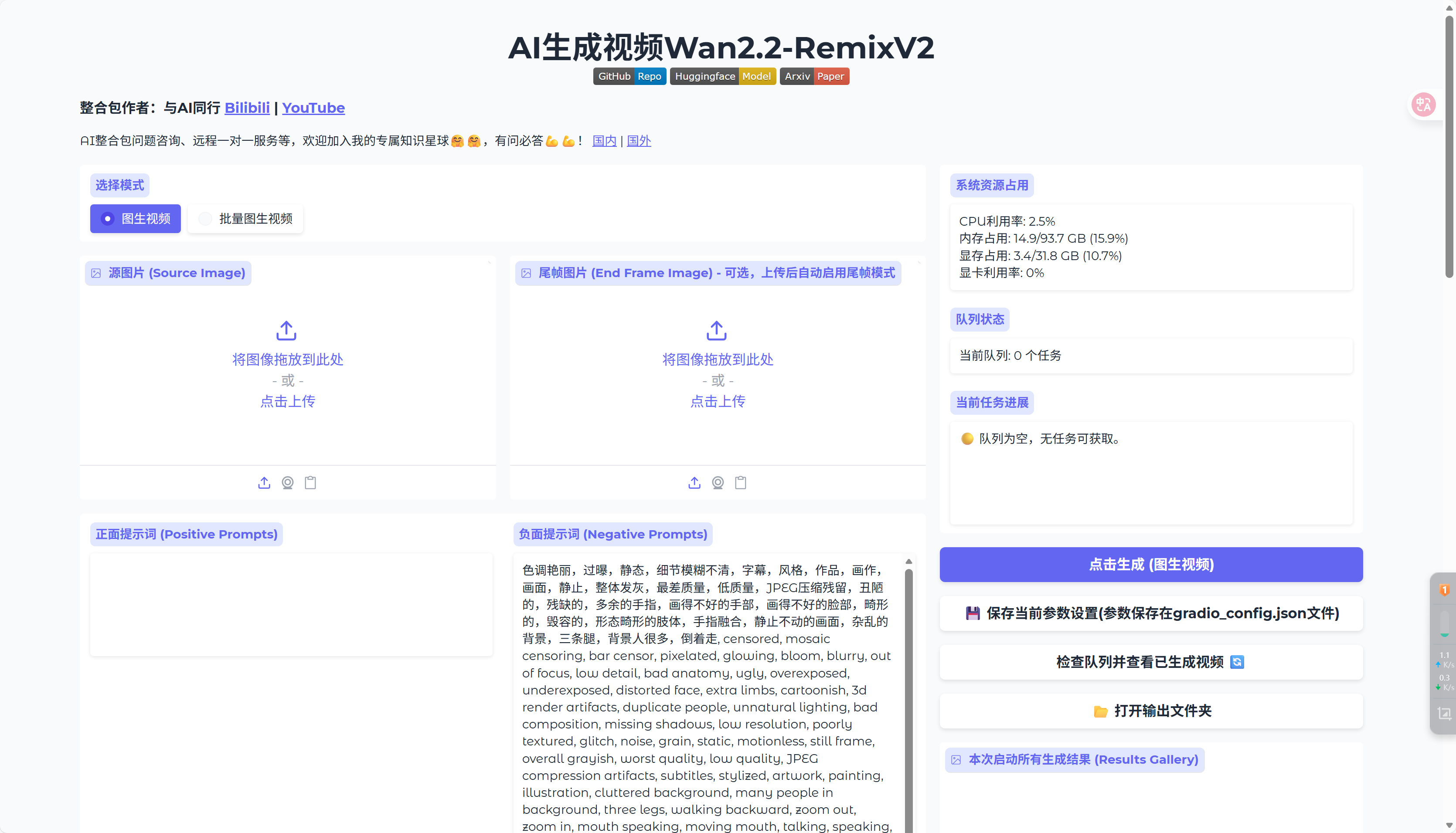Open the GitHub Repo badge
This screenshot has height=833, width=1456.
coord(629,76)
